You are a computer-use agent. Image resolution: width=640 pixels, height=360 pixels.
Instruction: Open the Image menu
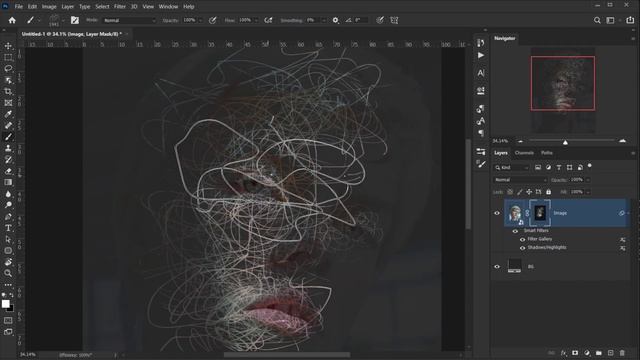49,7
